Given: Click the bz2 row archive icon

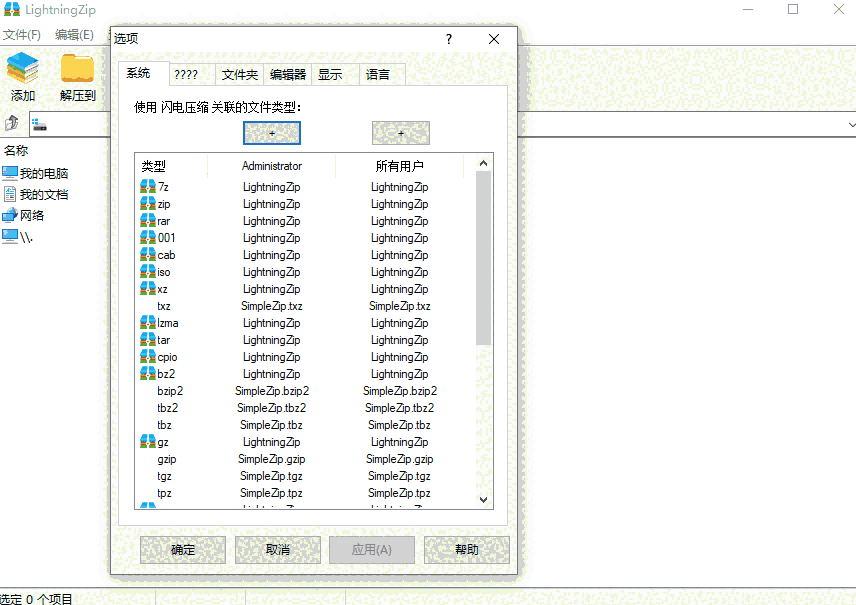Looking at the screenshot, I should coord(148,373).
